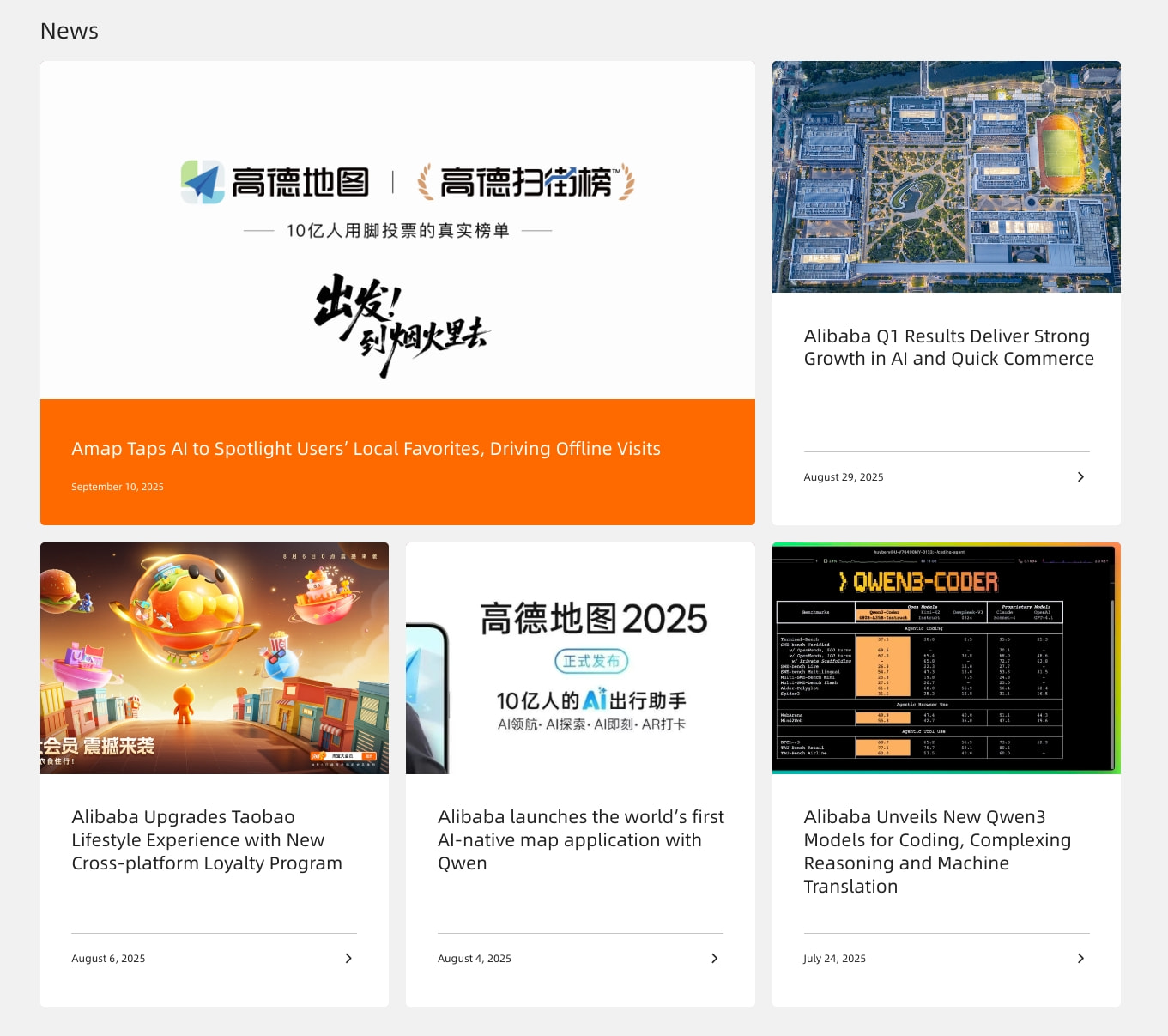Open the chevron arrow beside August 29, 2025

click(1080, 477)
